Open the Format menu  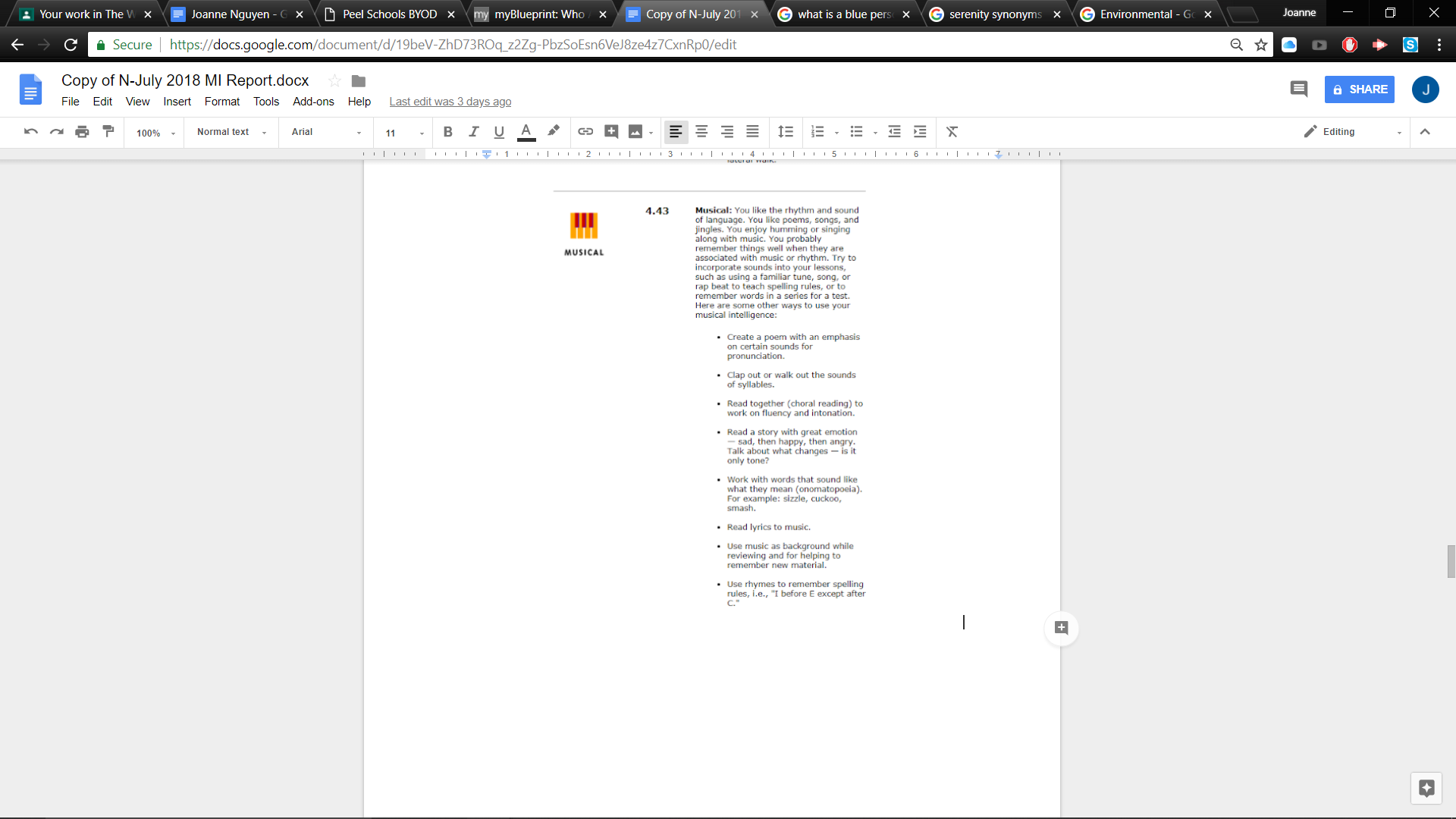pyautogui.click(x=222, y=102)
